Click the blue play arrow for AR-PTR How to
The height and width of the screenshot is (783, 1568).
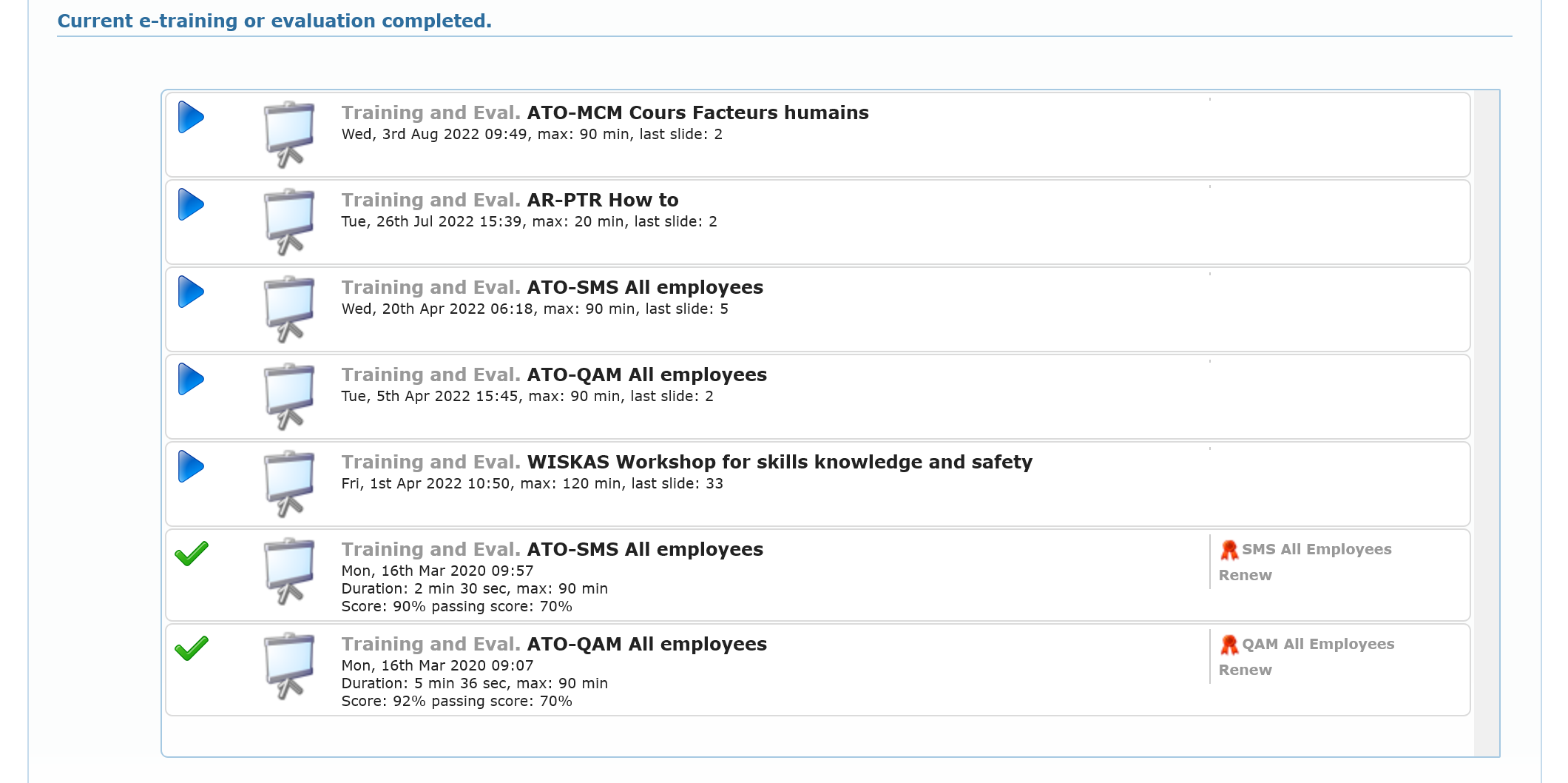(191, 205)
